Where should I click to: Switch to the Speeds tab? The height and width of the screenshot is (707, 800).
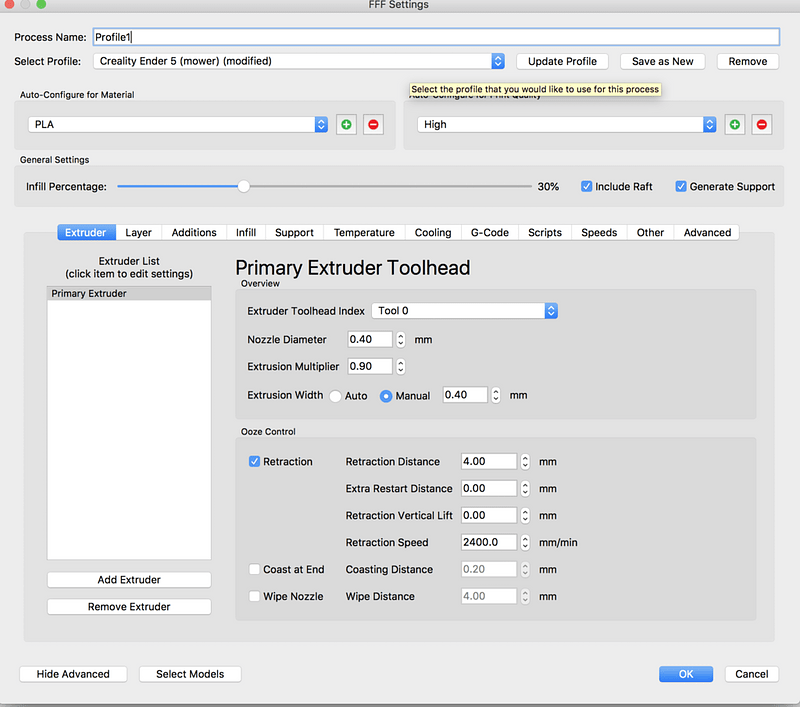click(599, 232)
